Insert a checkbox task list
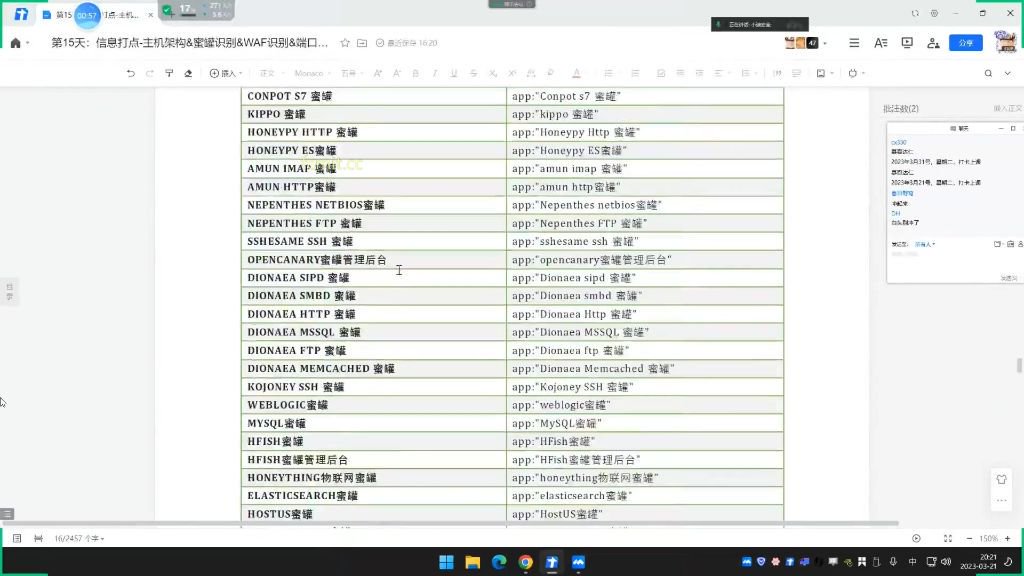The width and height of the screenshot is (1024, 576). pos(661,73)
